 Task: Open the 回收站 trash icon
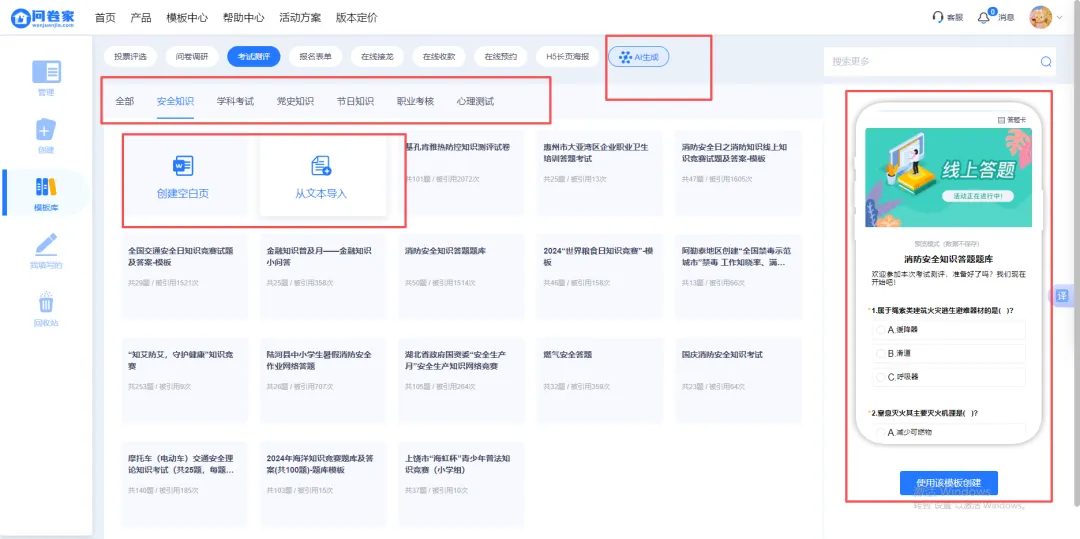click(46, 302)
